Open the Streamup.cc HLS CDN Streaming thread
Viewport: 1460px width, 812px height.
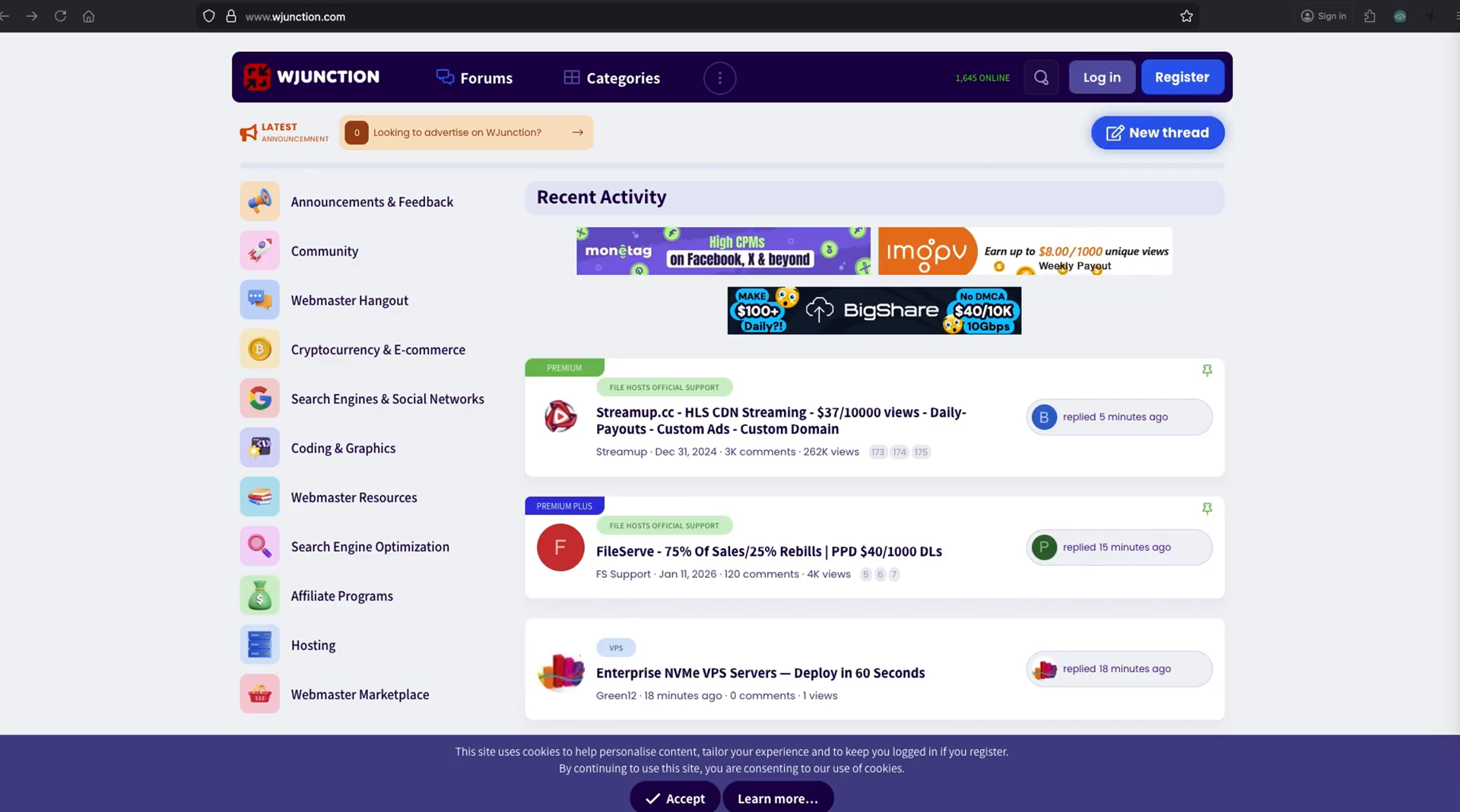(781, 420)
